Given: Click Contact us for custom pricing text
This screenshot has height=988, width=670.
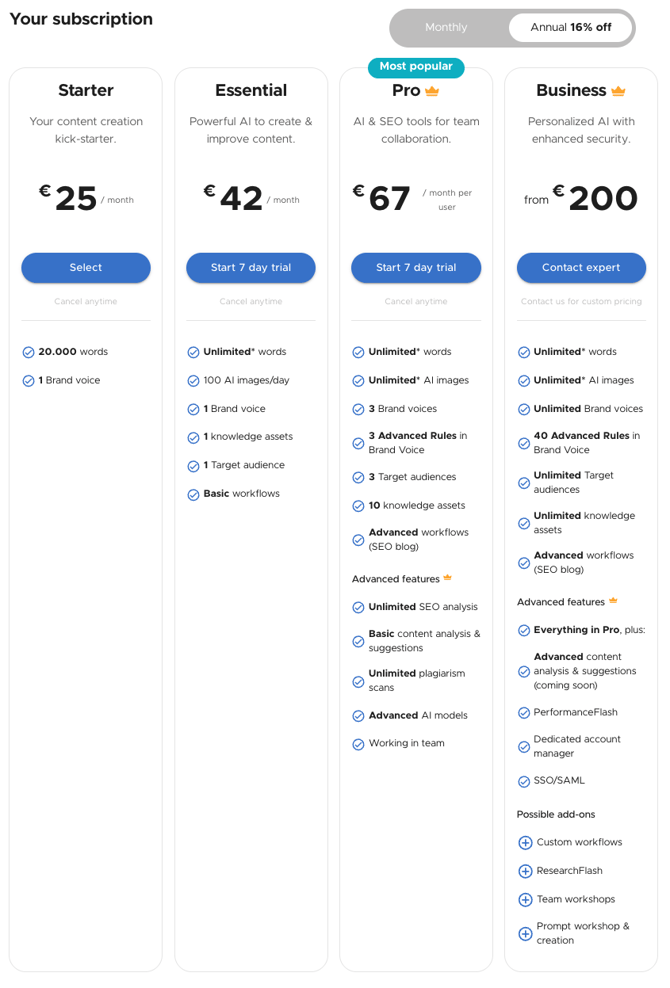Looking at the screenshot, I should pos(581,302).
